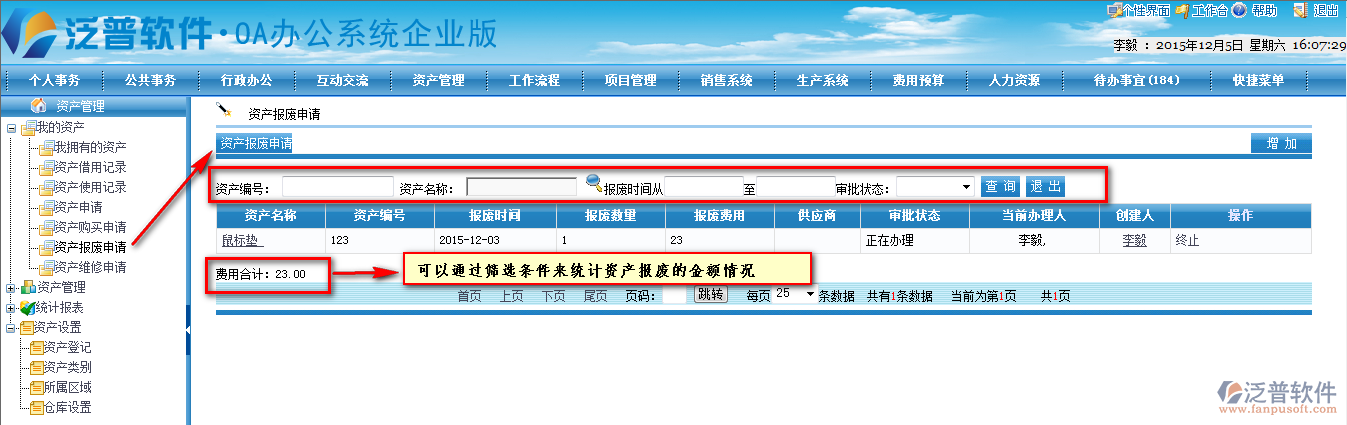Click the icon beside 资产购买申请

[x=46, y=227]
